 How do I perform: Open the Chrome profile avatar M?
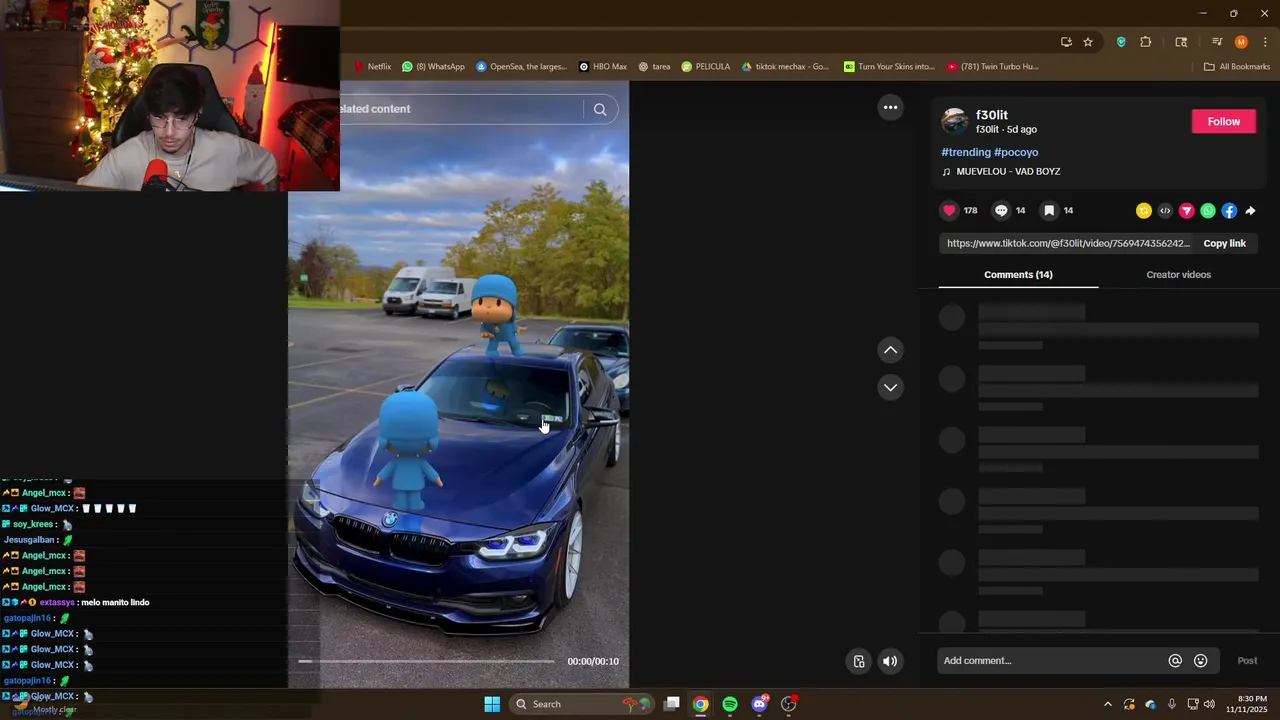(x=1241, y=42)
